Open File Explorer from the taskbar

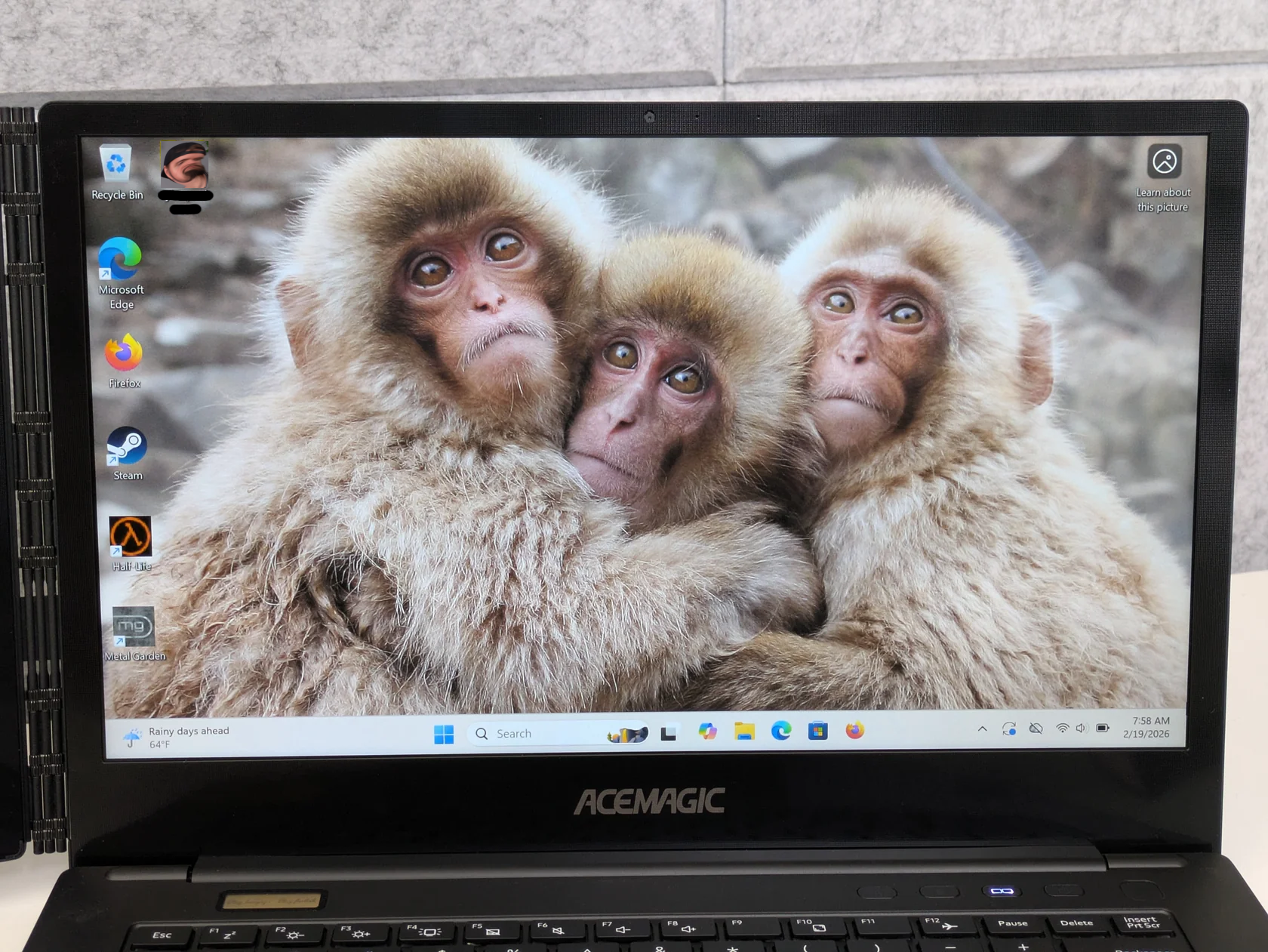744,731
